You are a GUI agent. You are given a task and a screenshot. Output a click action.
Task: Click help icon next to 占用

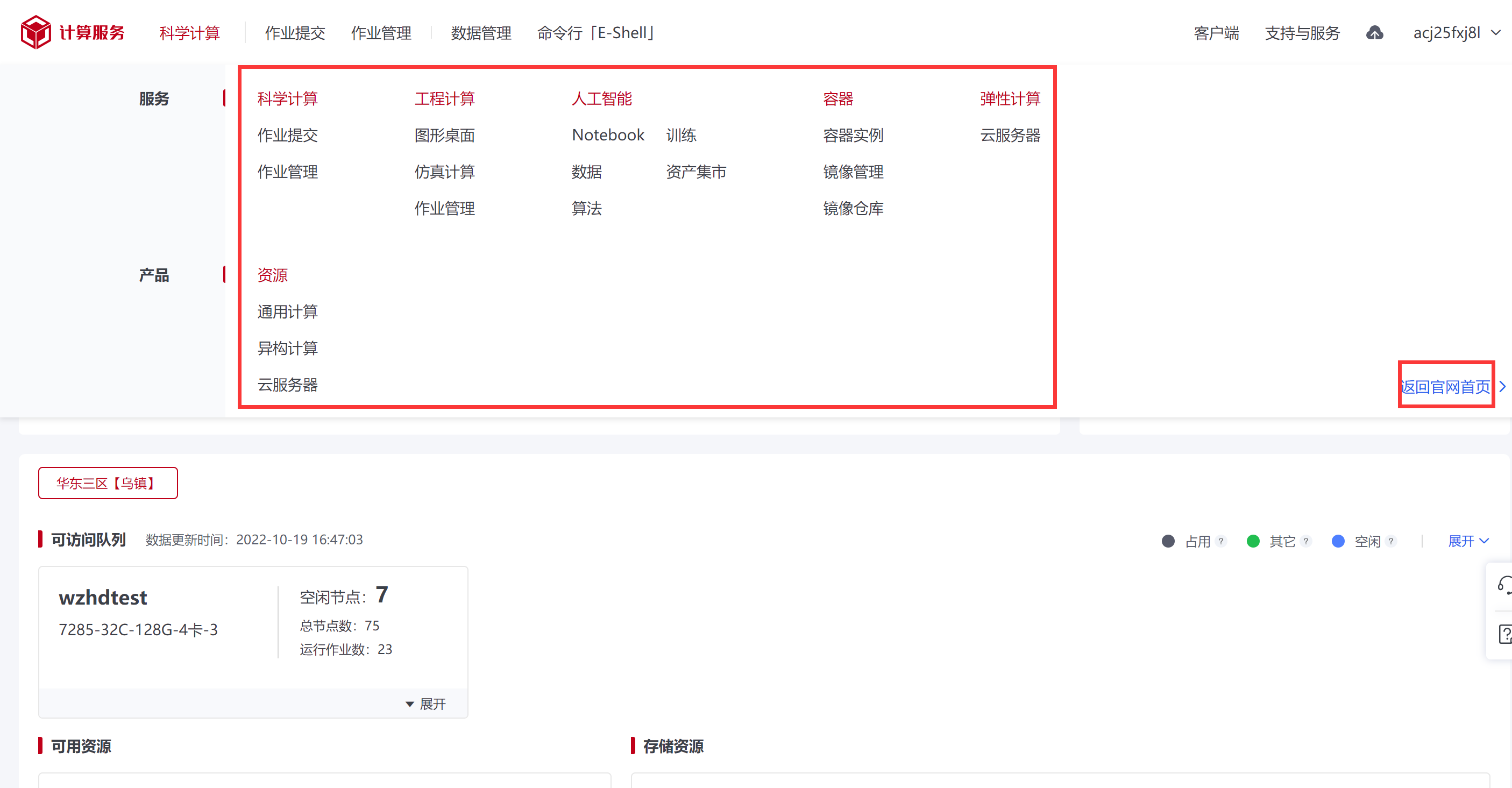click(x=1221, y=541)
